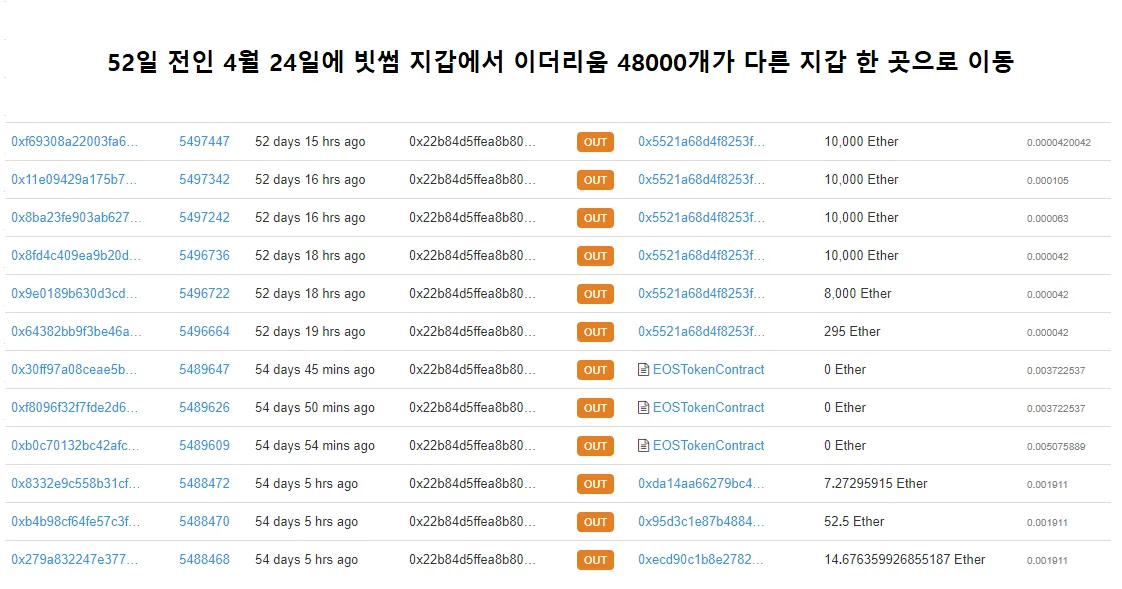Open transaction hash 0xf8096f32f7fde2d6…
The image size is (1122, 589).
click(74, 407)
